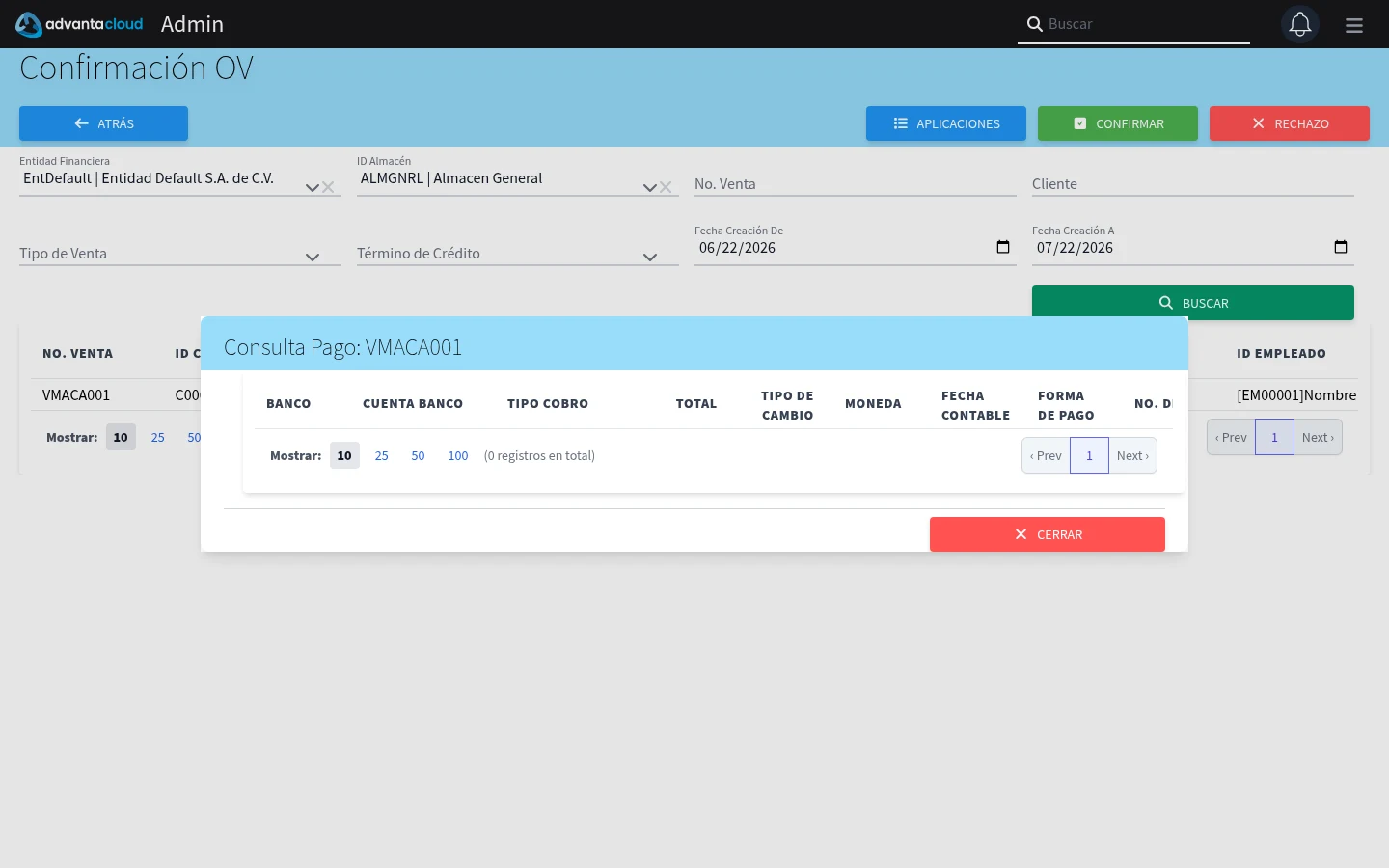Sort dialog table by MONEDA column
Image resolution: width=1389 pixels, height=868 pixels.
point(873,404)
